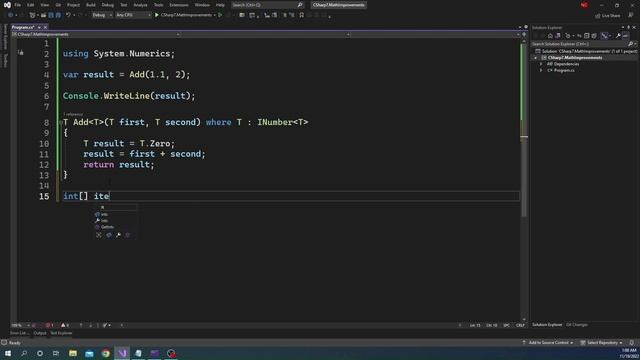Close the Program.cs tab
Screen dimensions: 640x360
[45, 27]
